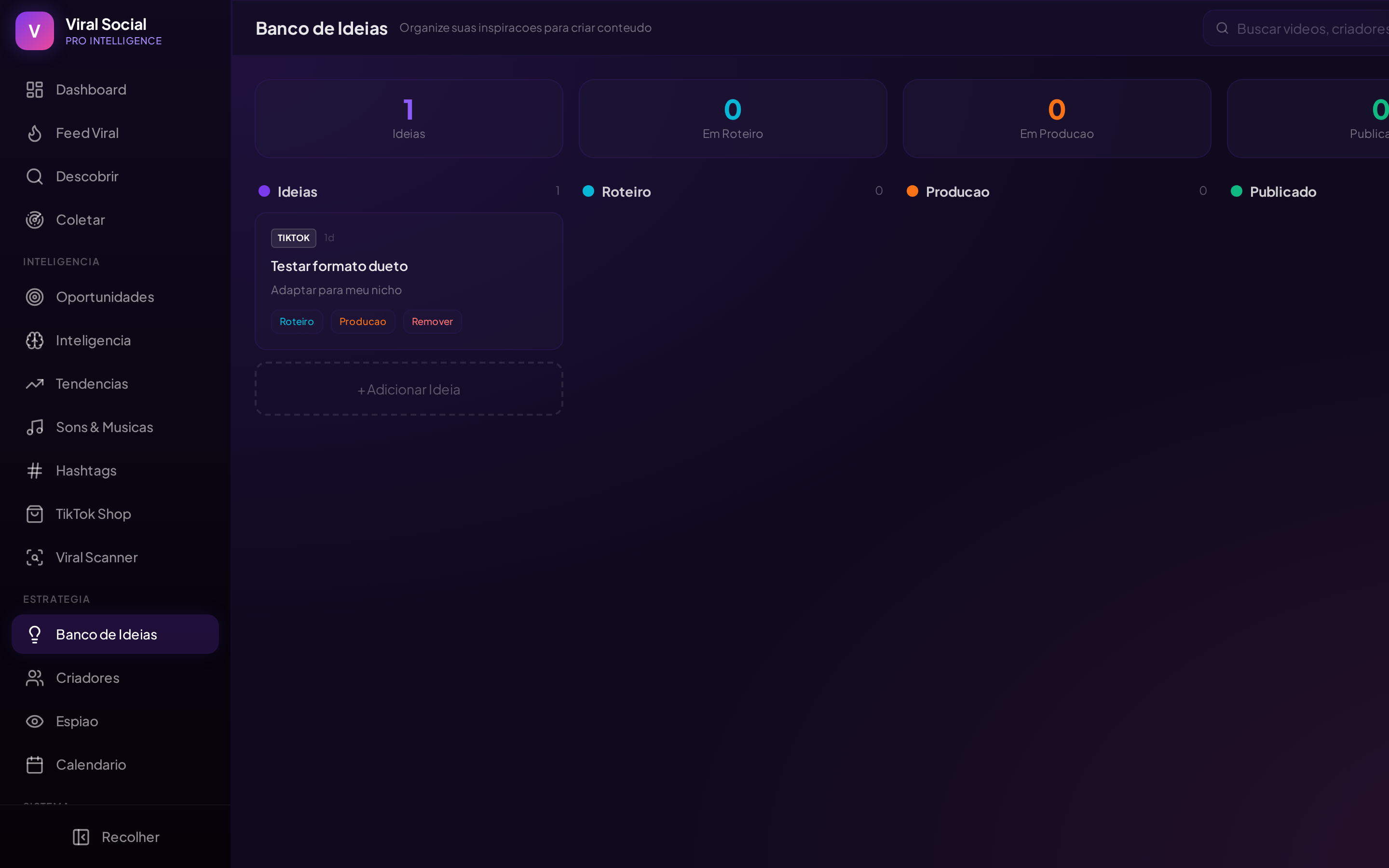Viewport: 1389px width, 868px height.
Task: Click the TikTok Shop bag icon
Action: tap(34, 514)
